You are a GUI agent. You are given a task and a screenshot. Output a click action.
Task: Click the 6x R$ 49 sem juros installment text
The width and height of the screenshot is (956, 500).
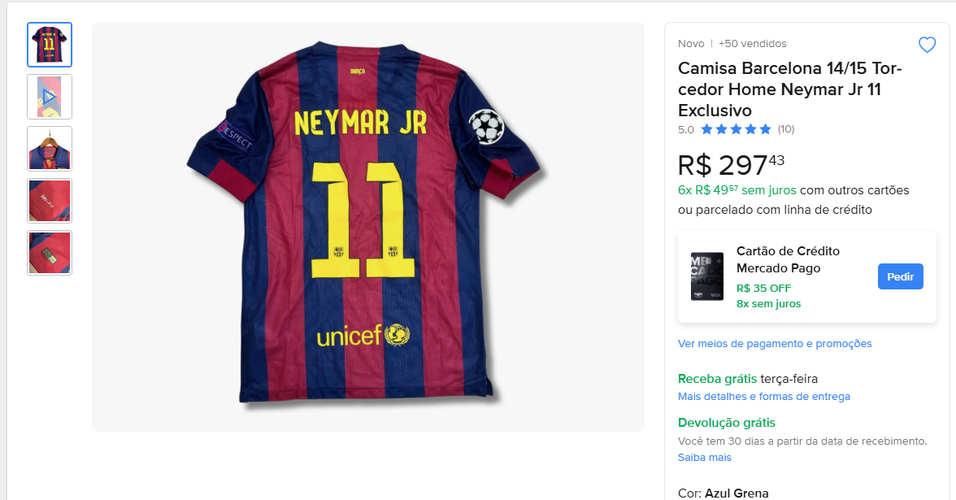(x=737, y=190)
